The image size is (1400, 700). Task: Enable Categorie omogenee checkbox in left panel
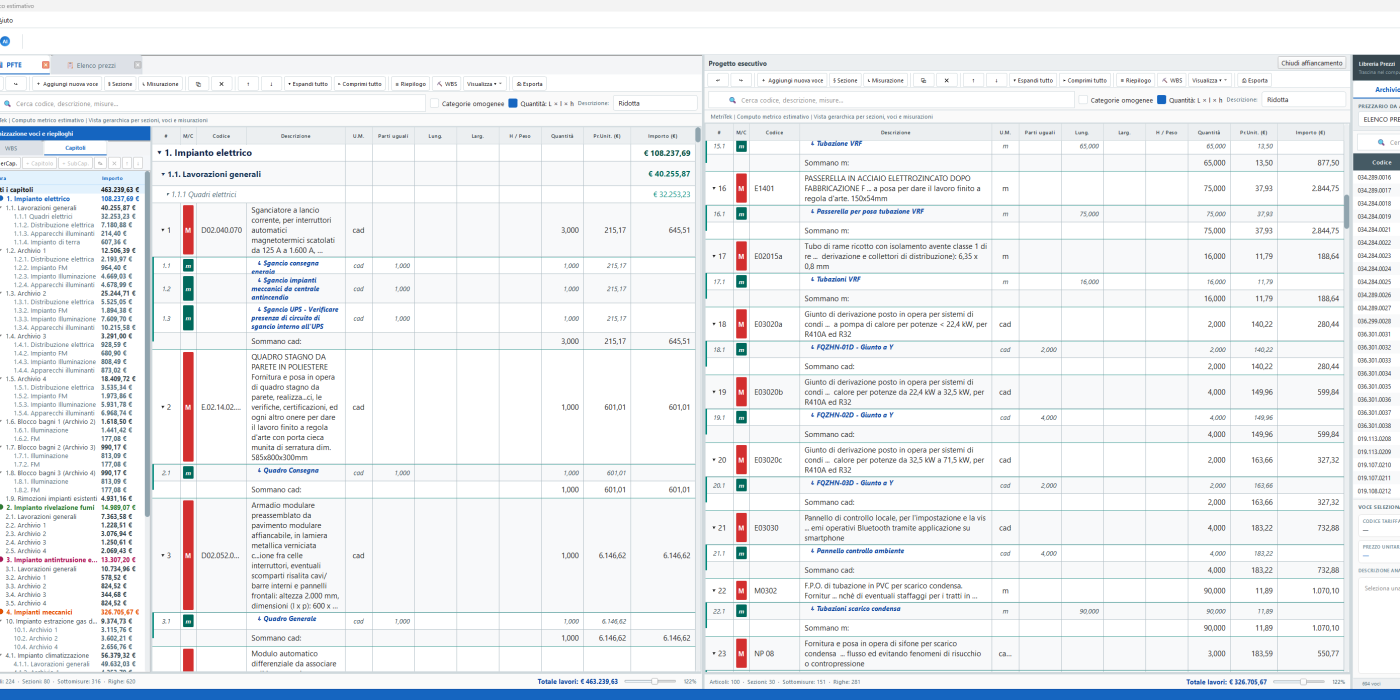coord(435,102)
